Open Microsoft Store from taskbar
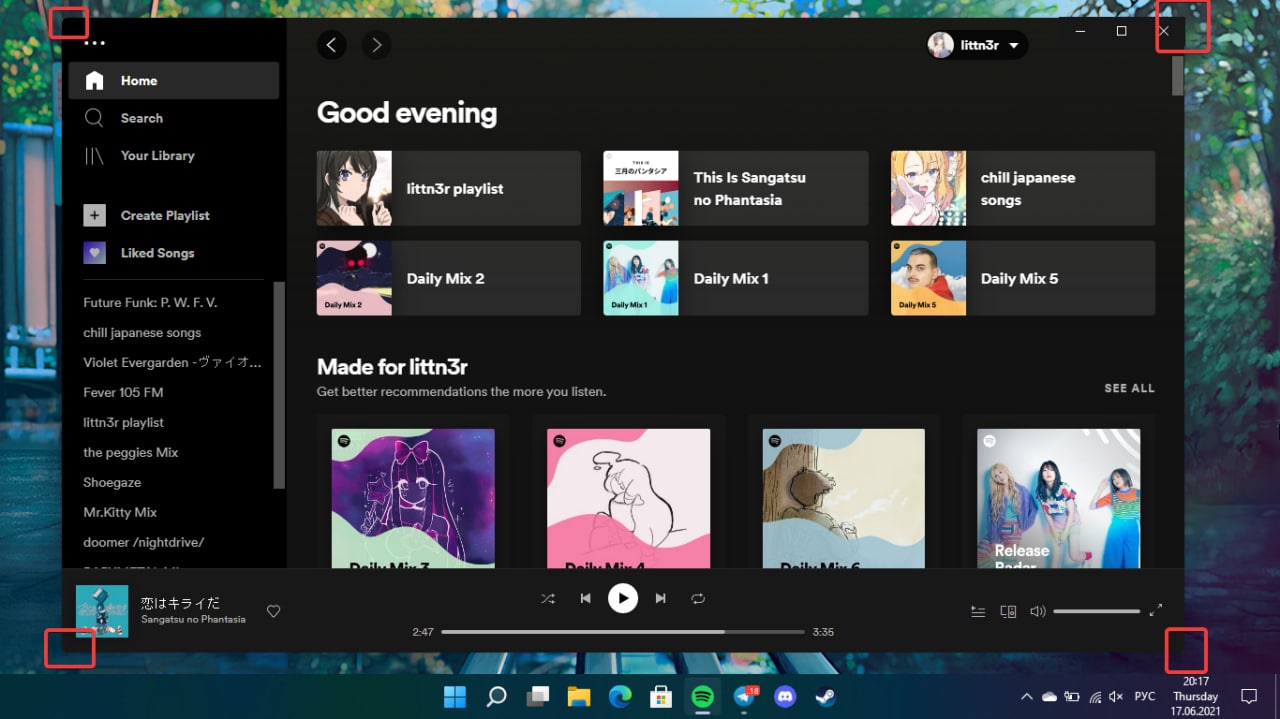This screenshot has height=719, width=1280. [x=661, y=696]
